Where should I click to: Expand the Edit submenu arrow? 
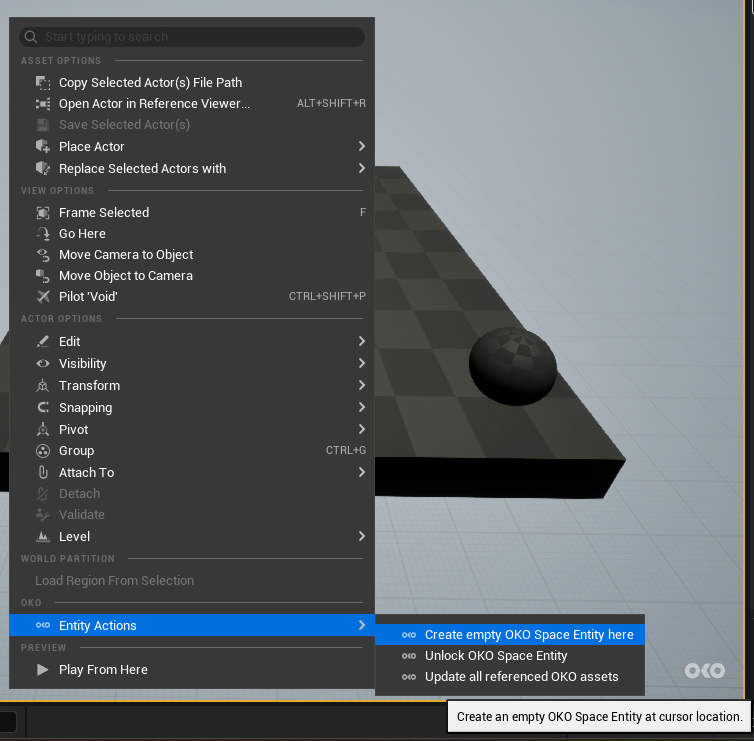pyautogui.click(x=362, y=341)
